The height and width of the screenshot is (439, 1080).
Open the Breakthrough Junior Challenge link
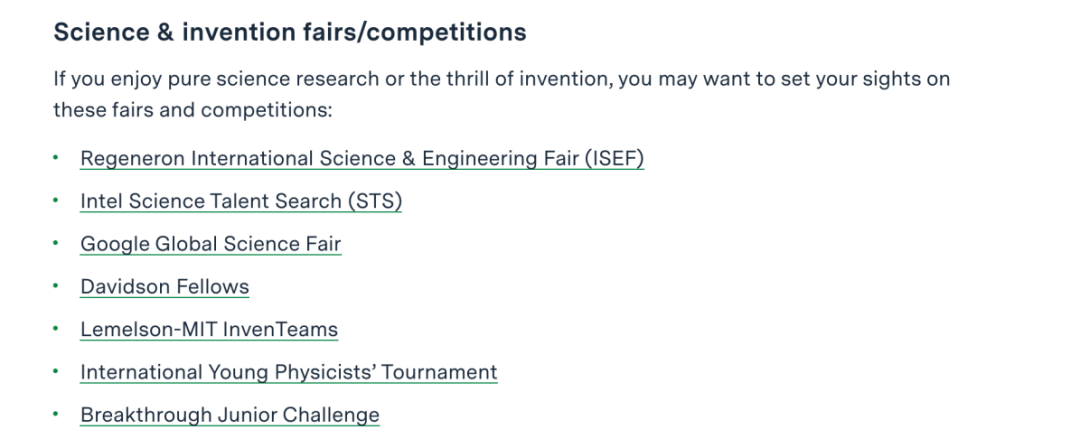coord(230,415)
